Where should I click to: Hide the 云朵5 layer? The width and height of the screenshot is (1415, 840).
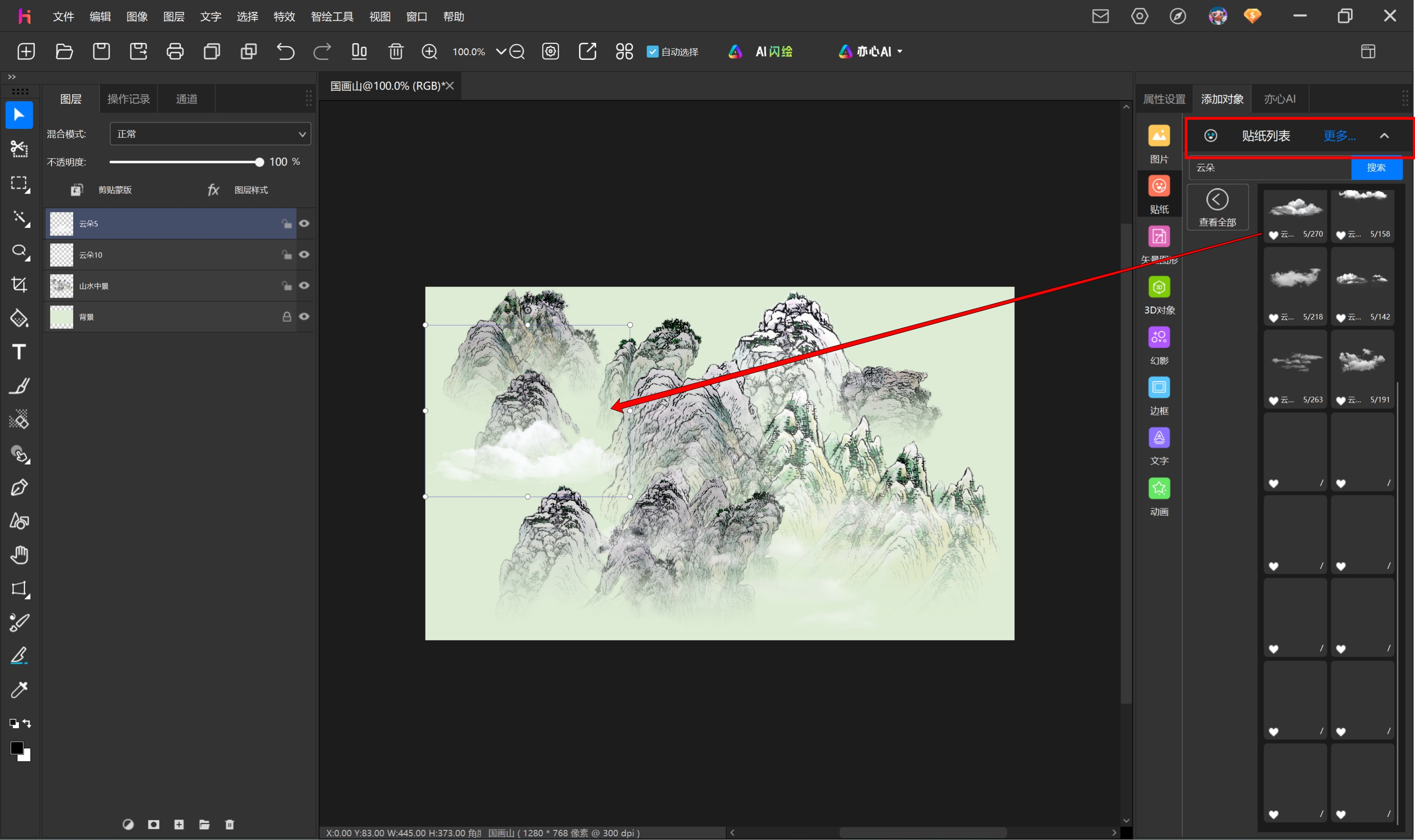(304, 223)
